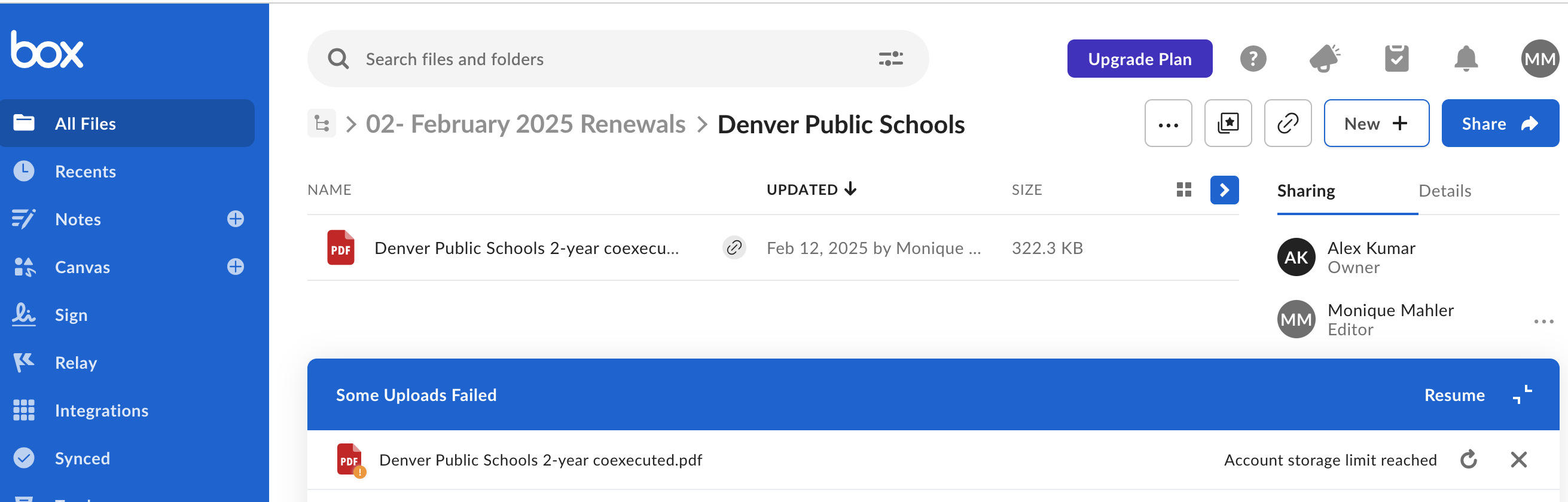Click the Synced checkmark icon
Viewport: 1568px width, 502px height.
(24, 458)
